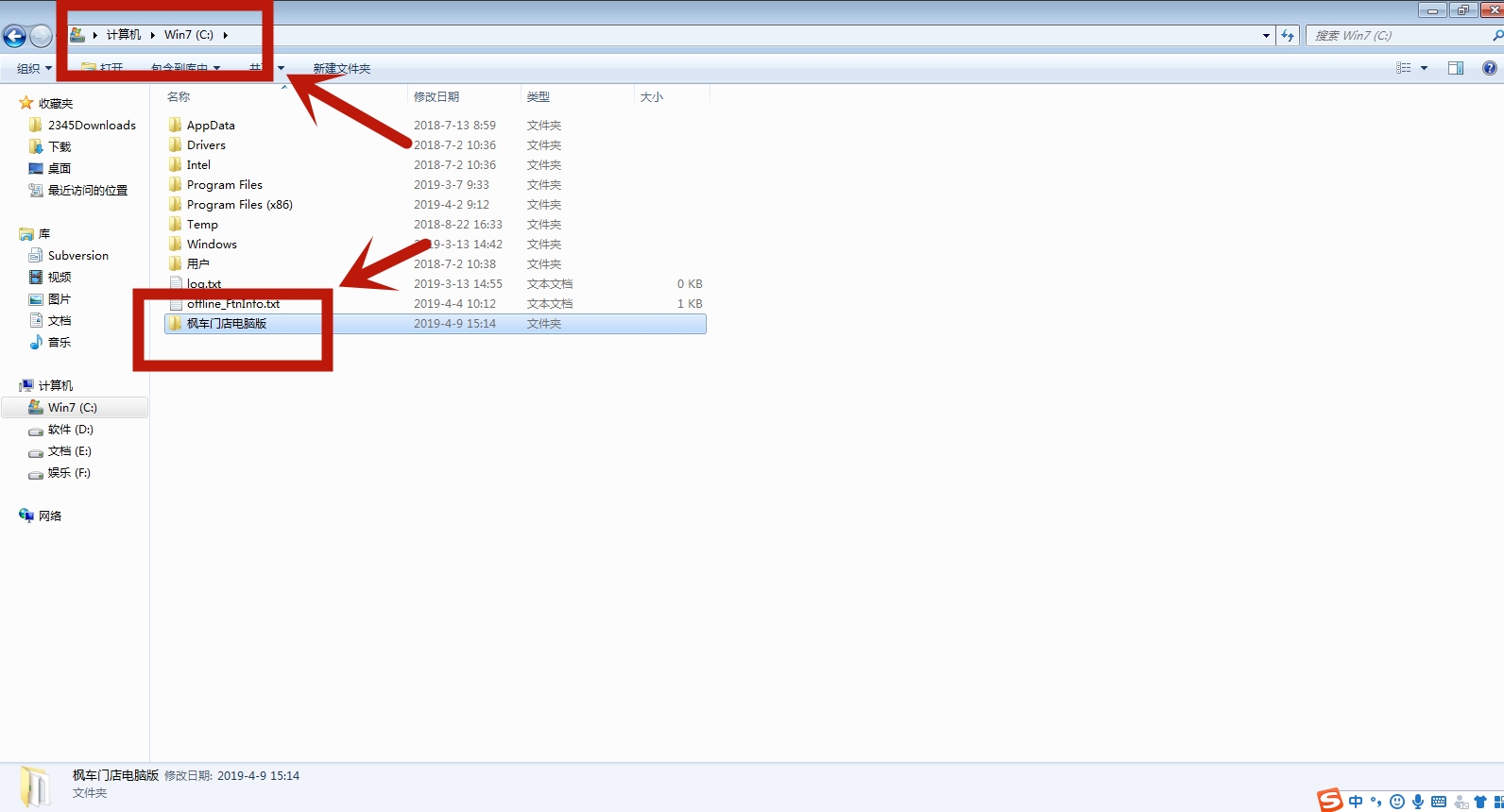Select log.txt file
Image resolution: width=1504 pixels, height=812 pixels.
coord(203,284)
